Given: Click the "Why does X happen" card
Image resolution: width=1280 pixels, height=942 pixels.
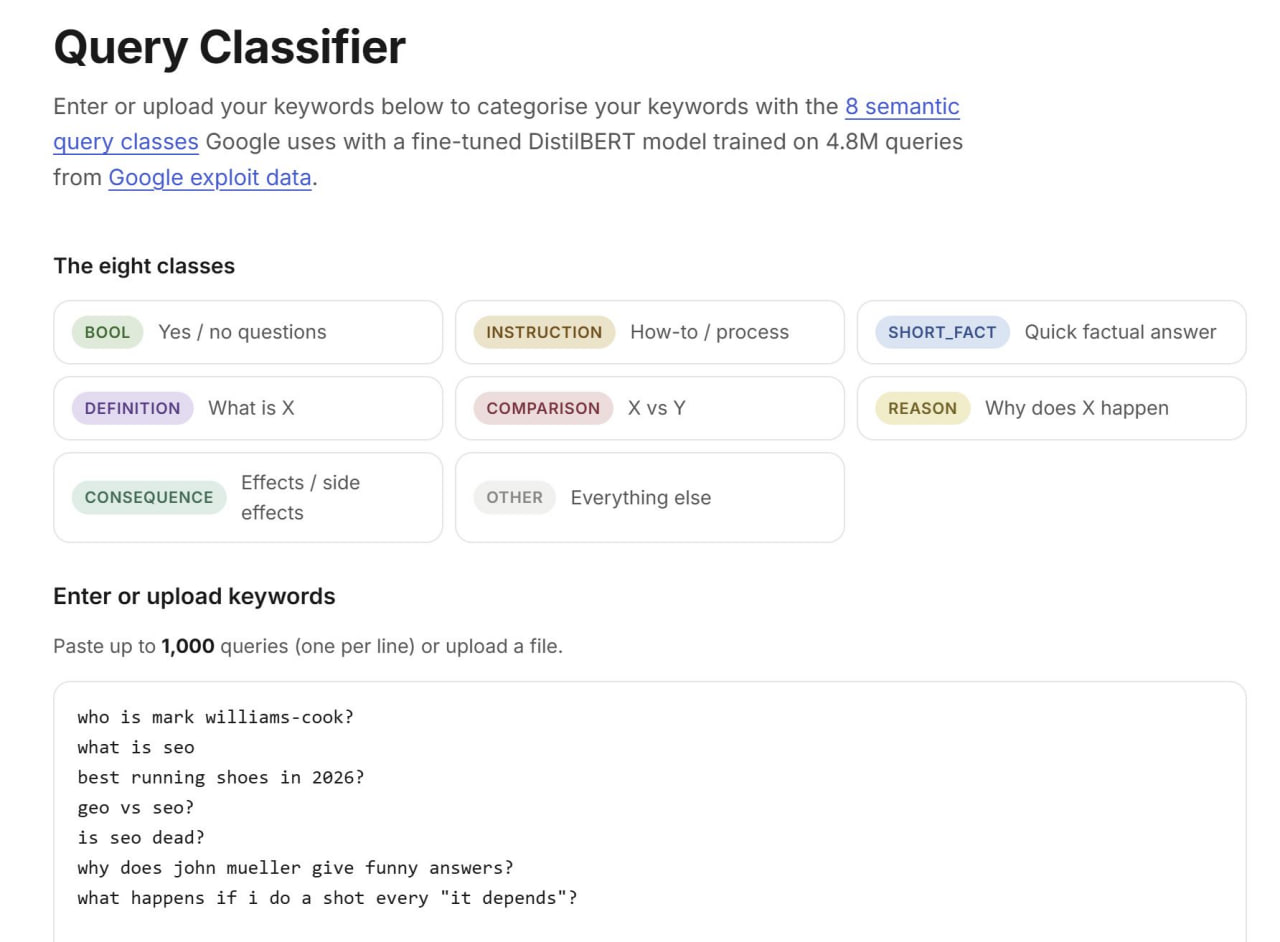Looking at the screenshot, I should 1051,408.
